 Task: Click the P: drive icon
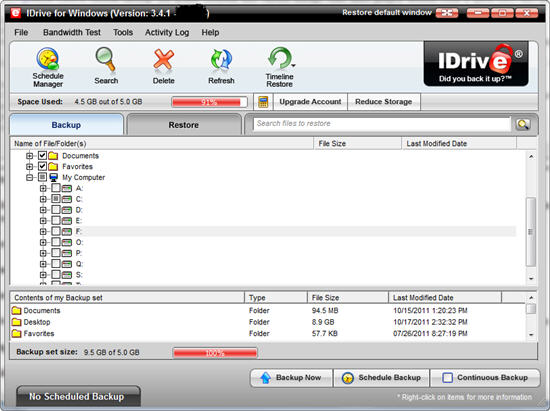pyautogui.click(x=67, y=253)
